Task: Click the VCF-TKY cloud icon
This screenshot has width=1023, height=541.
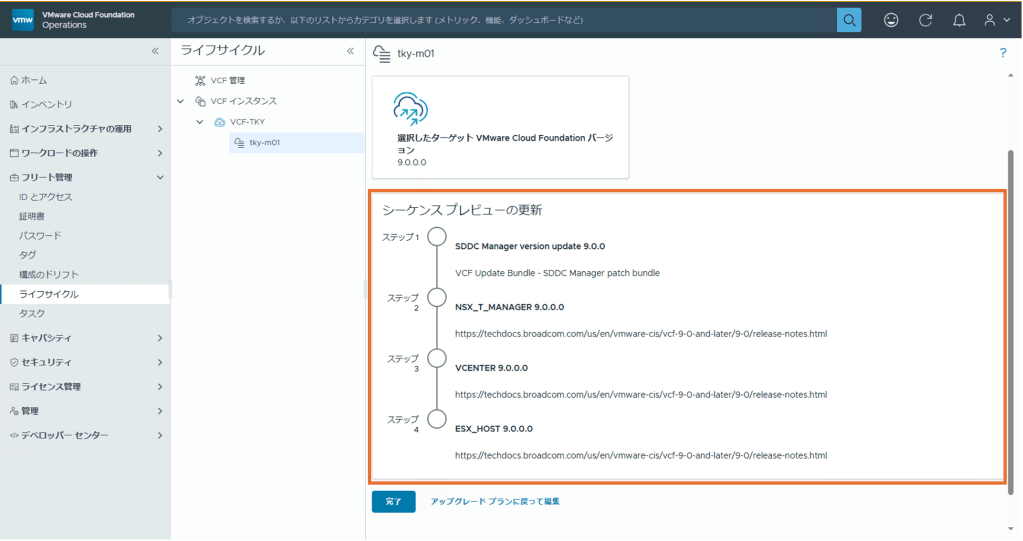Action: click(220, 122)
